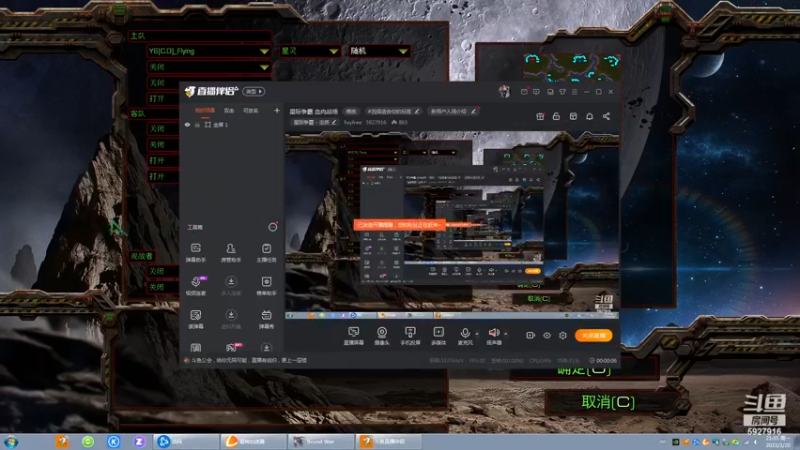
Task: Toggle the preview eye icon in bottom bar
Action: point(546,335)
